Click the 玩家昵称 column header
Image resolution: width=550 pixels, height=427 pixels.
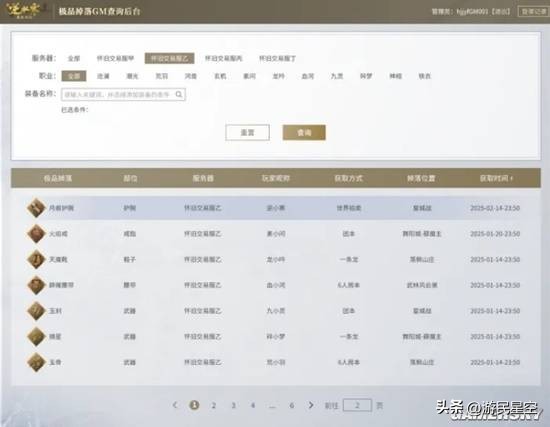pyautogui.click(x=276, y=178)
